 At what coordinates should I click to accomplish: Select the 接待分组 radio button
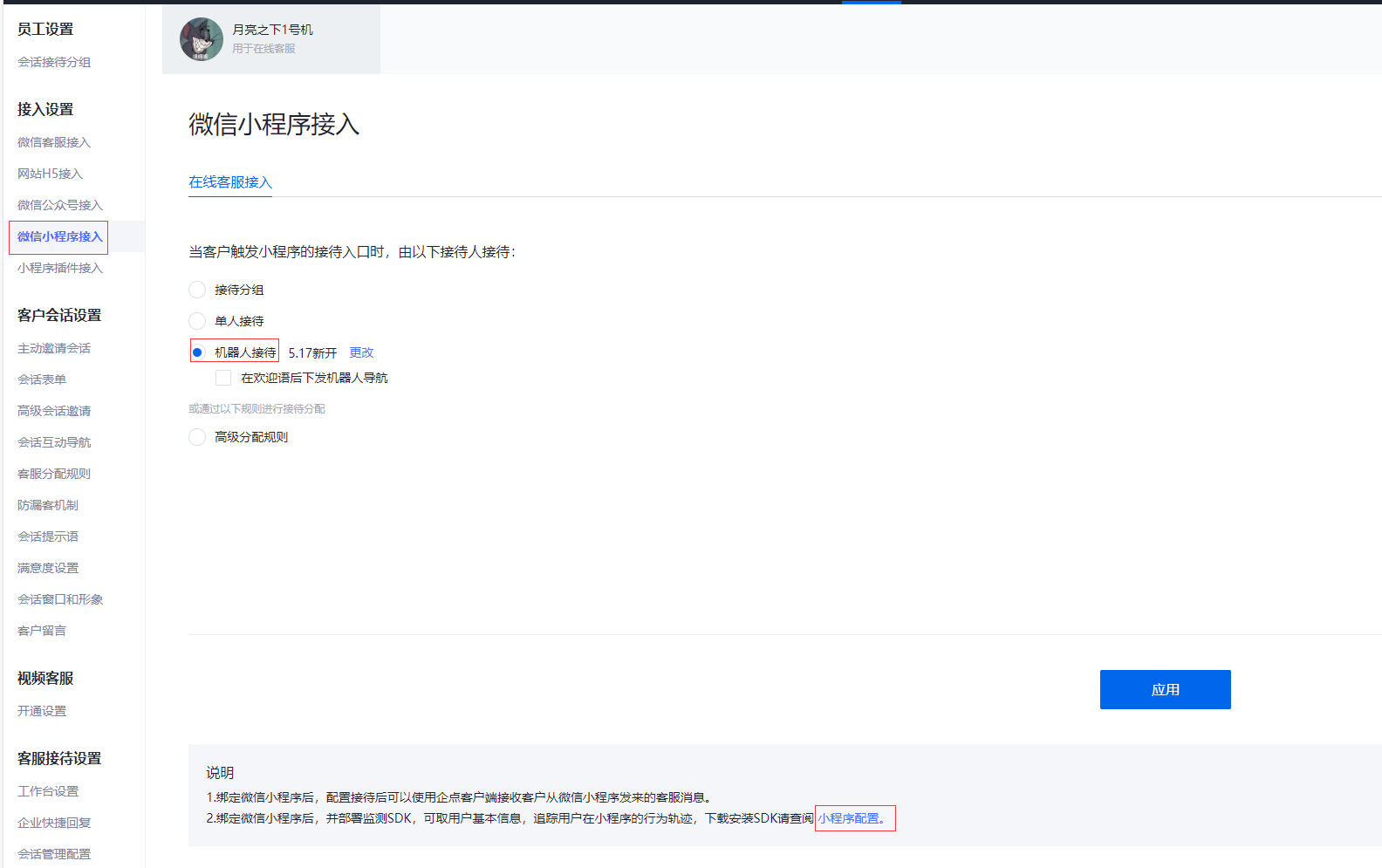(197, 290)
